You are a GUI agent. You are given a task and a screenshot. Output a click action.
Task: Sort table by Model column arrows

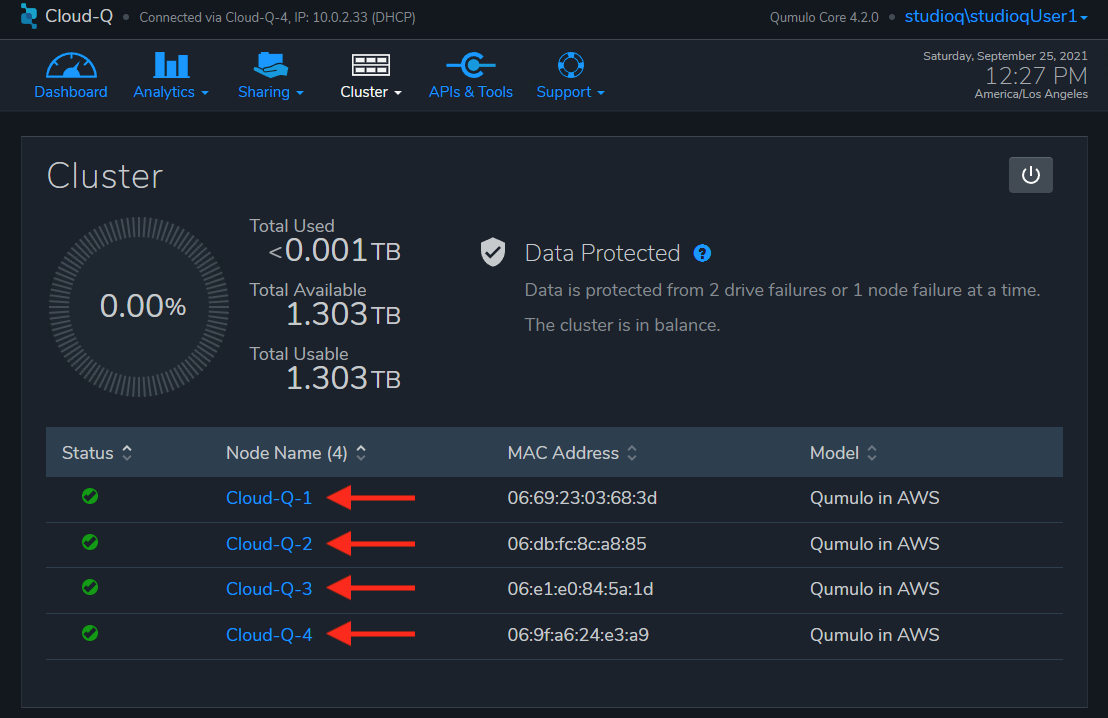(x=872, y=452)
